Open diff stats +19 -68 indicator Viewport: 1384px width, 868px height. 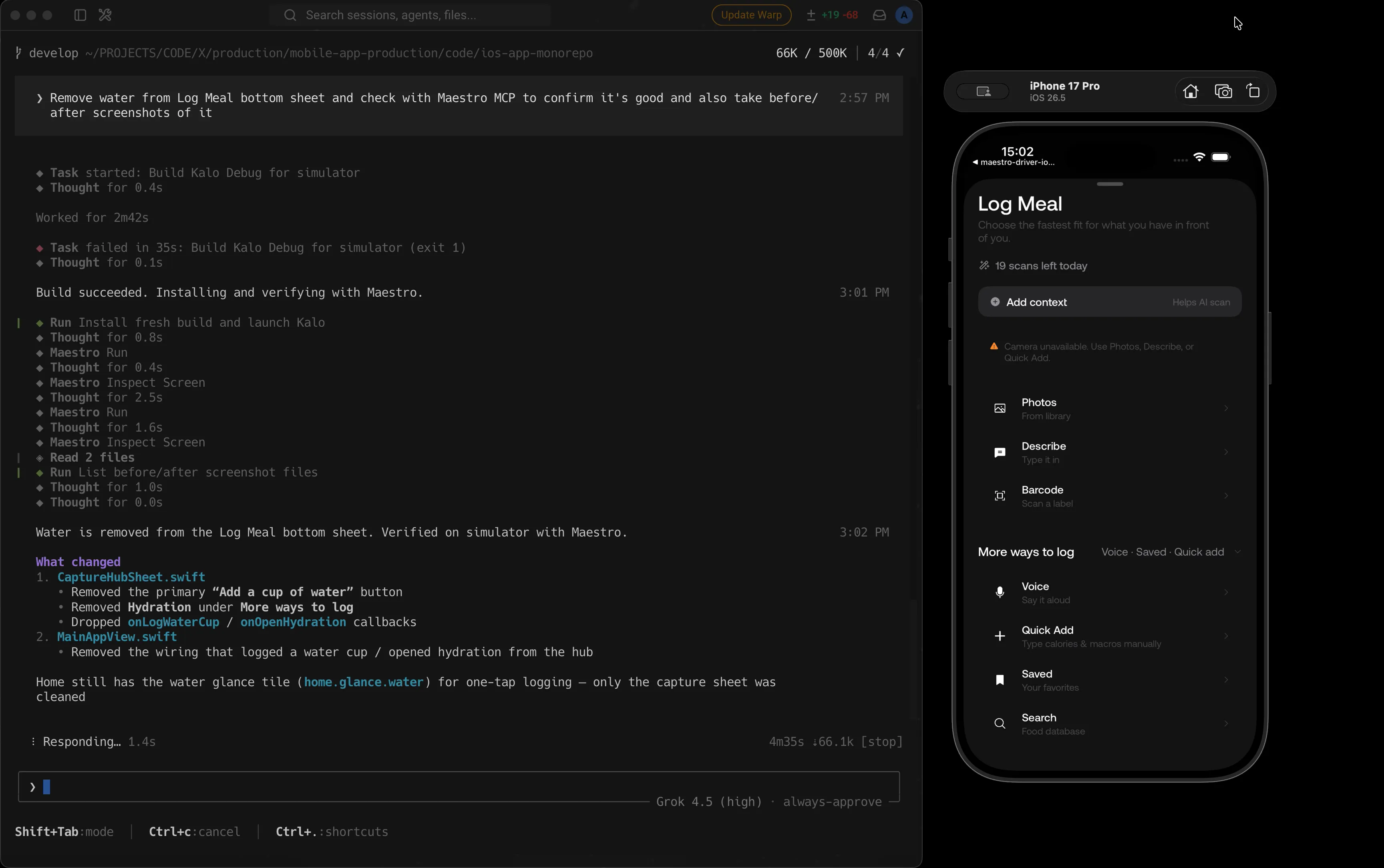point(832,16)
